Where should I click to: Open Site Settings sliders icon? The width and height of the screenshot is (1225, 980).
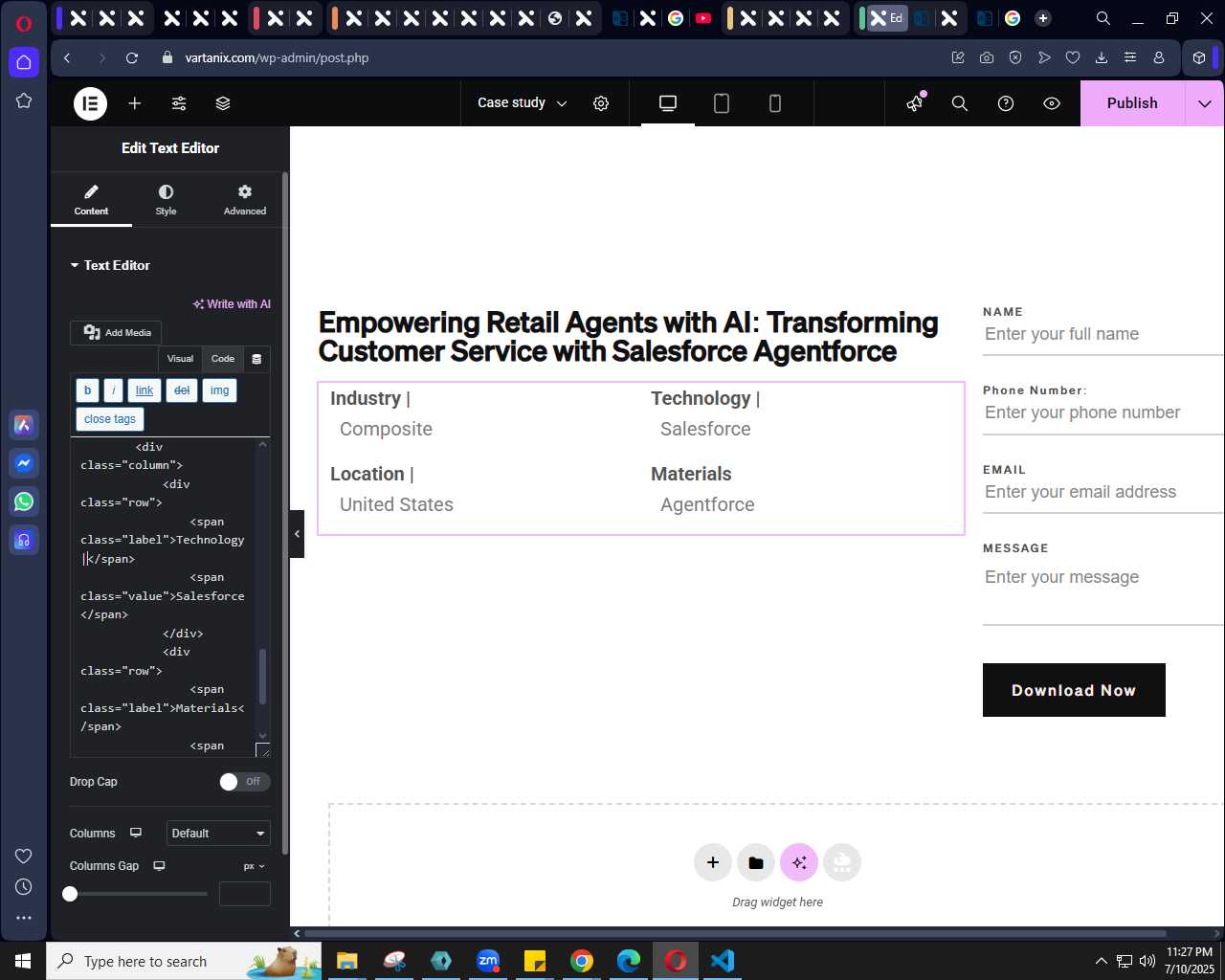coord(179,103)
